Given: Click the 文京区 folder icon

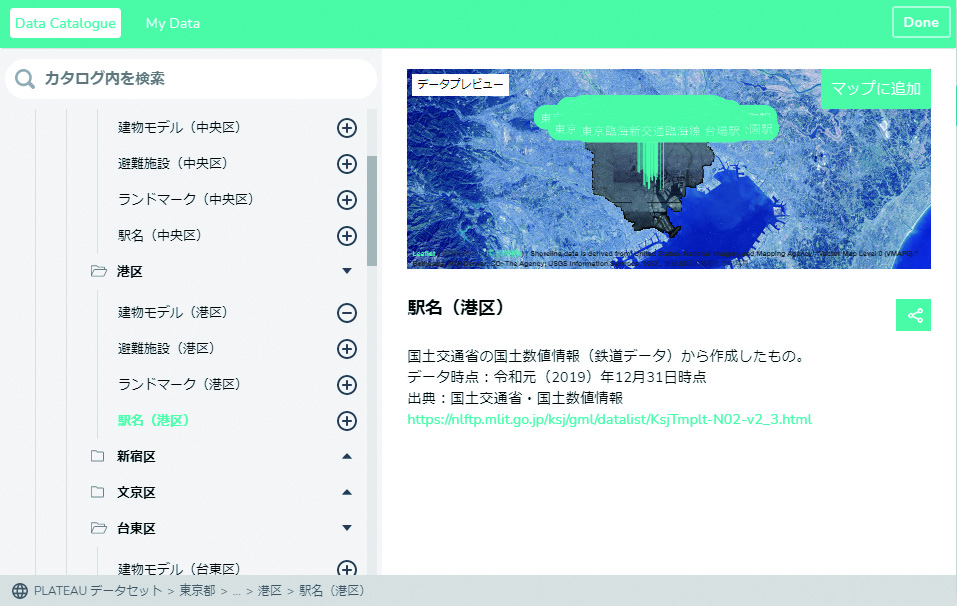Looking at the screenshot, I should click(x=98, y=492).
